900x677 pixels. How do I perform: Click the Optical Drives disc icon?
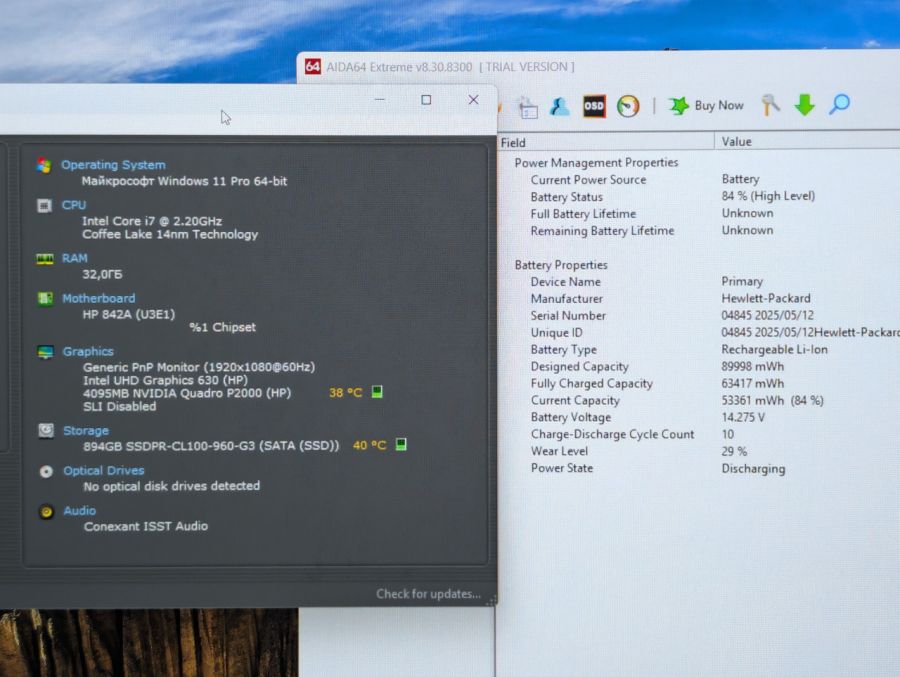pos(46,471)
